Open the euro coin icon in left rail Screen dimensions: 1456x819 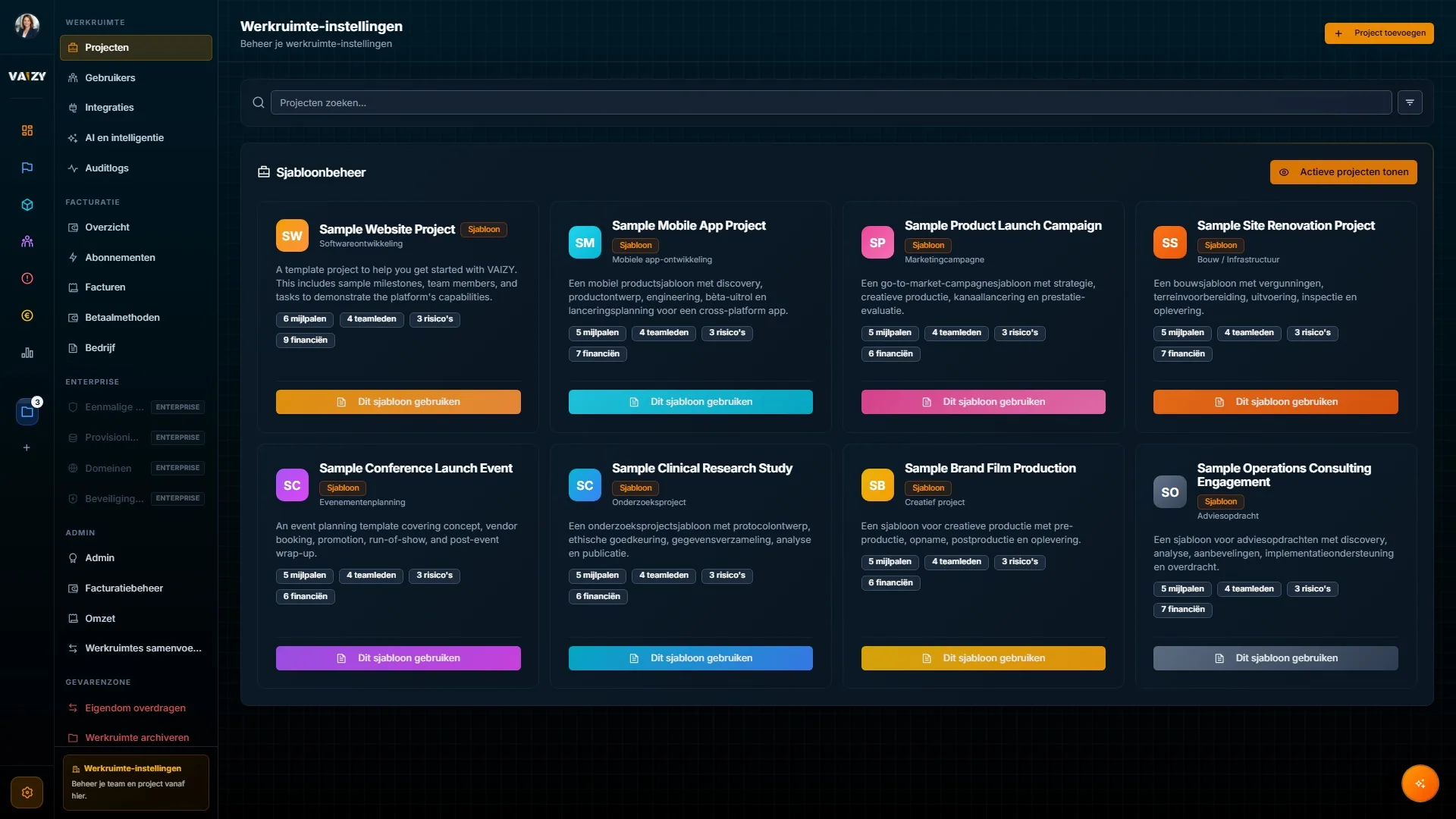tap(27, 315)
